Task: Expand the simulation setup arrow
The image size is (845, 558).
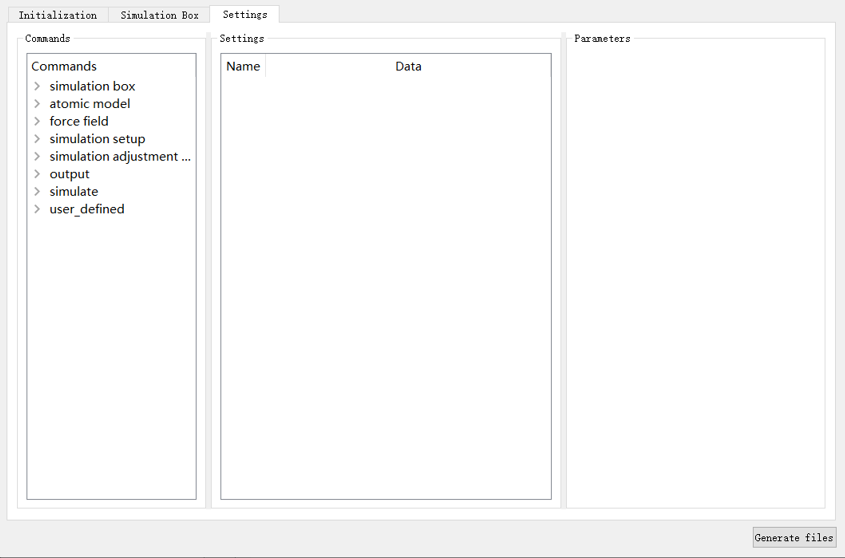Action: pyautogui.click(x=37, y=139)
